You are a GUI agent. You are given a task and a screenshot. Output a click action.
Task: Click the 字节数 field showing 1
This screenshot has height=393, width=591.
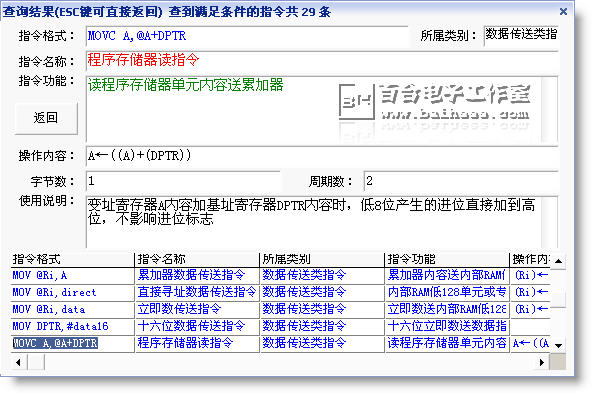[x=183, y=181]
